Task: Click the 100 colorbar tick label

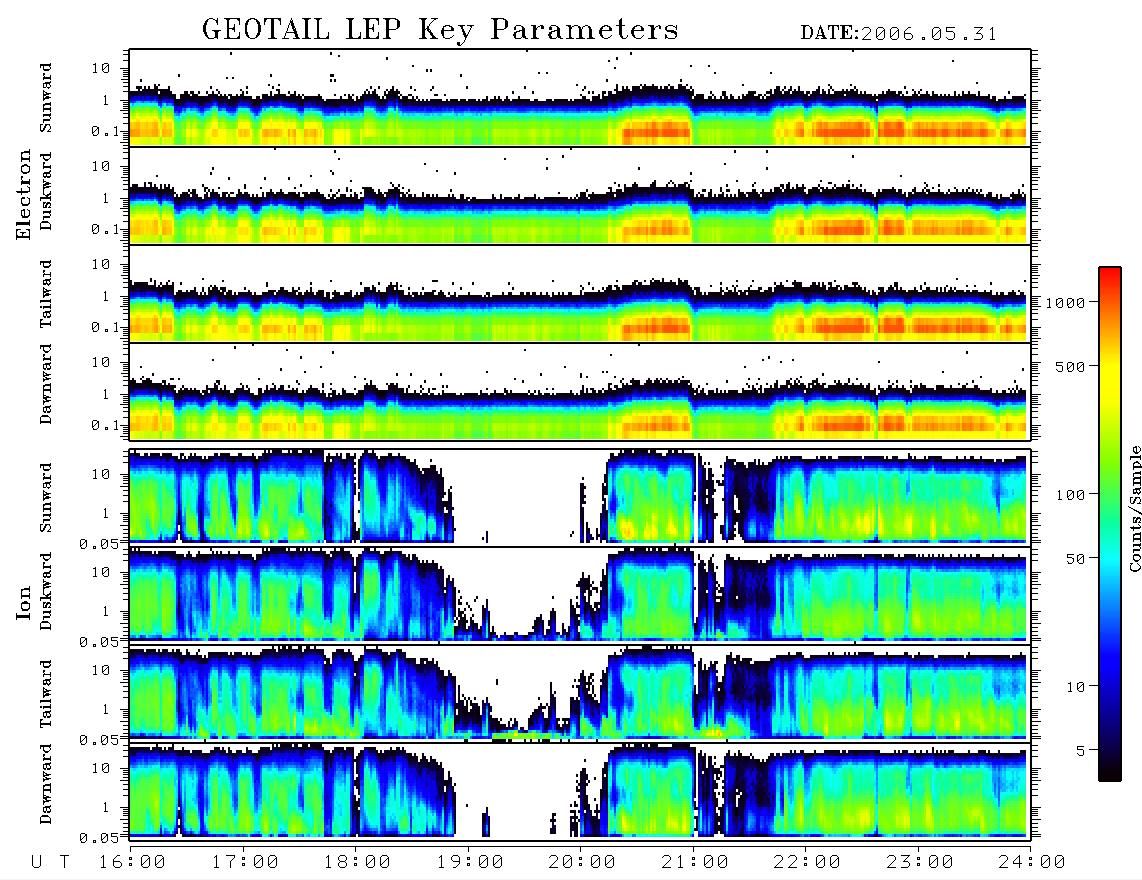Action: pyautogui.click(x=1070, y=495)
